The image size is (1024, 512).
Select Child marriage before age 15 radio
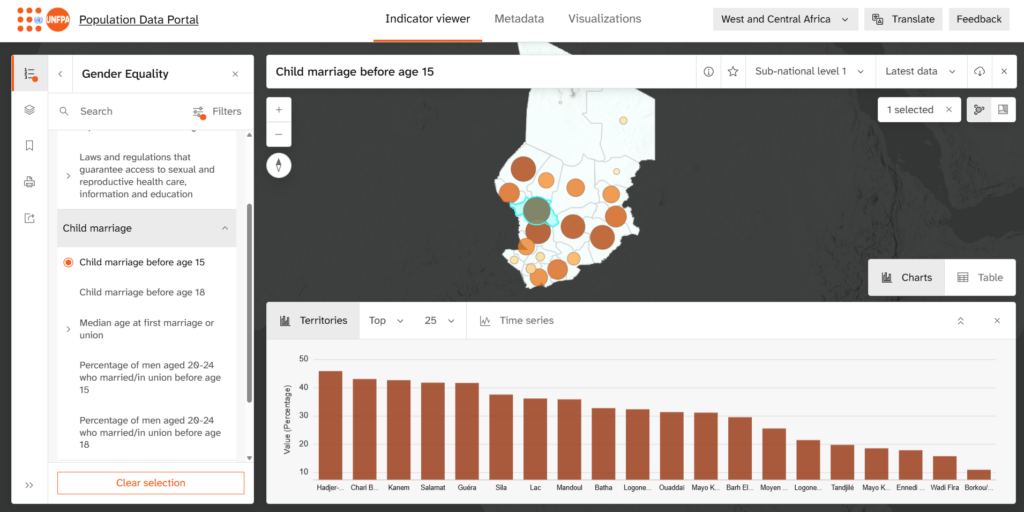pyautogui.click(x=68, y=263)
